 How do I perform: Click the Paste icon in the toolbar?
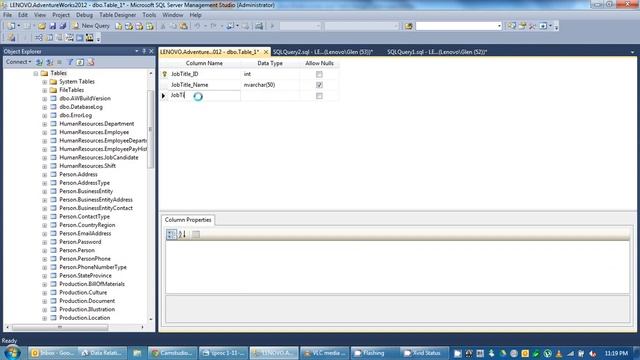coord(184,26)
